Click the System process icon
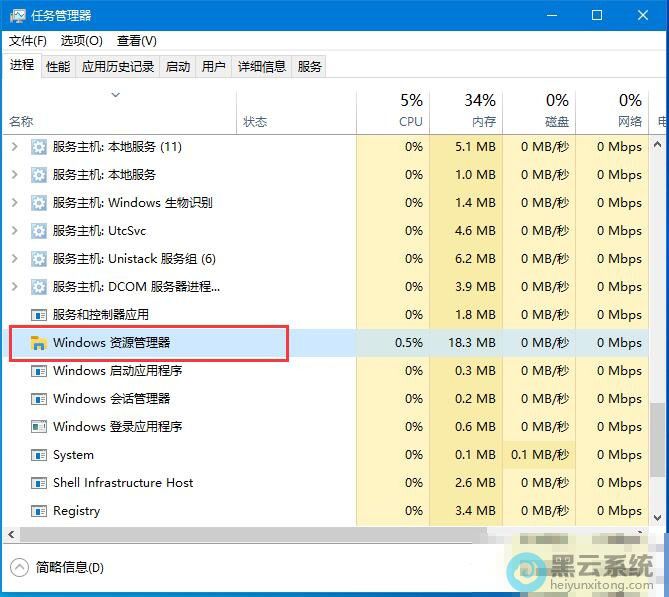 pos(39,455)
